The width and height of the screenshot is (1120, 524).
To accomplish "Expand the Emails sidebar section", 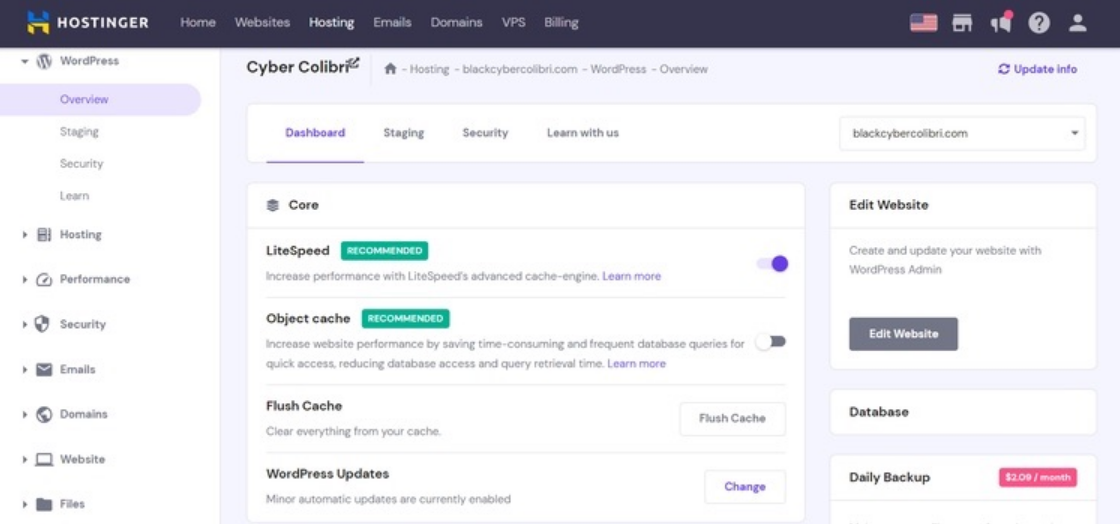I will (25, 370).
